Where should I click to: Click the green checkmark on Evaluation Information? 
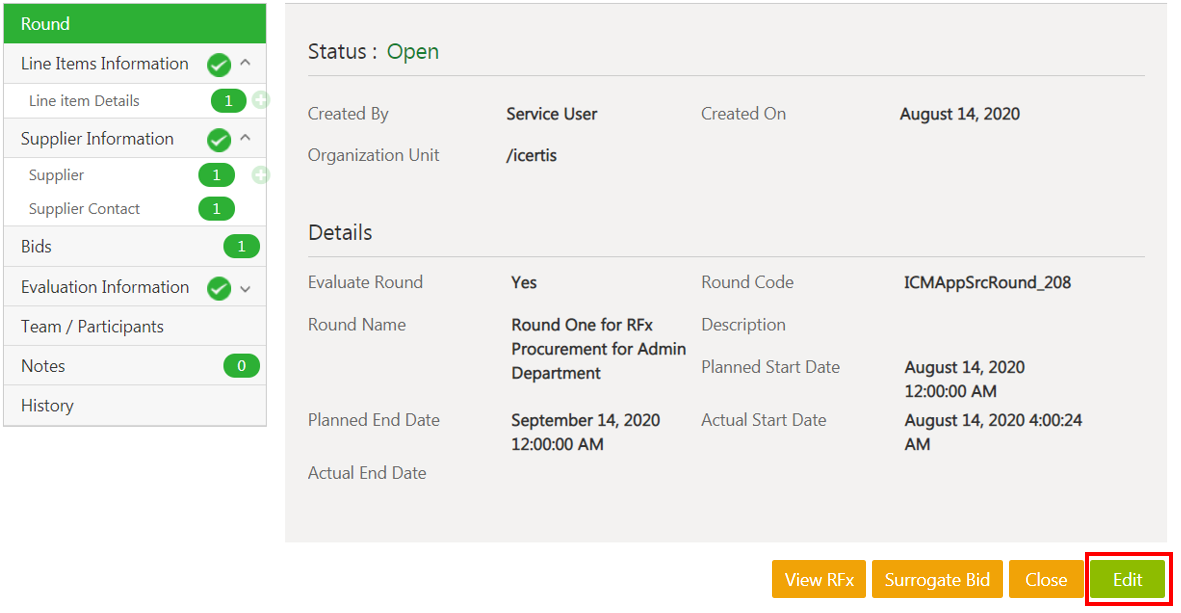tap(219, 288)
